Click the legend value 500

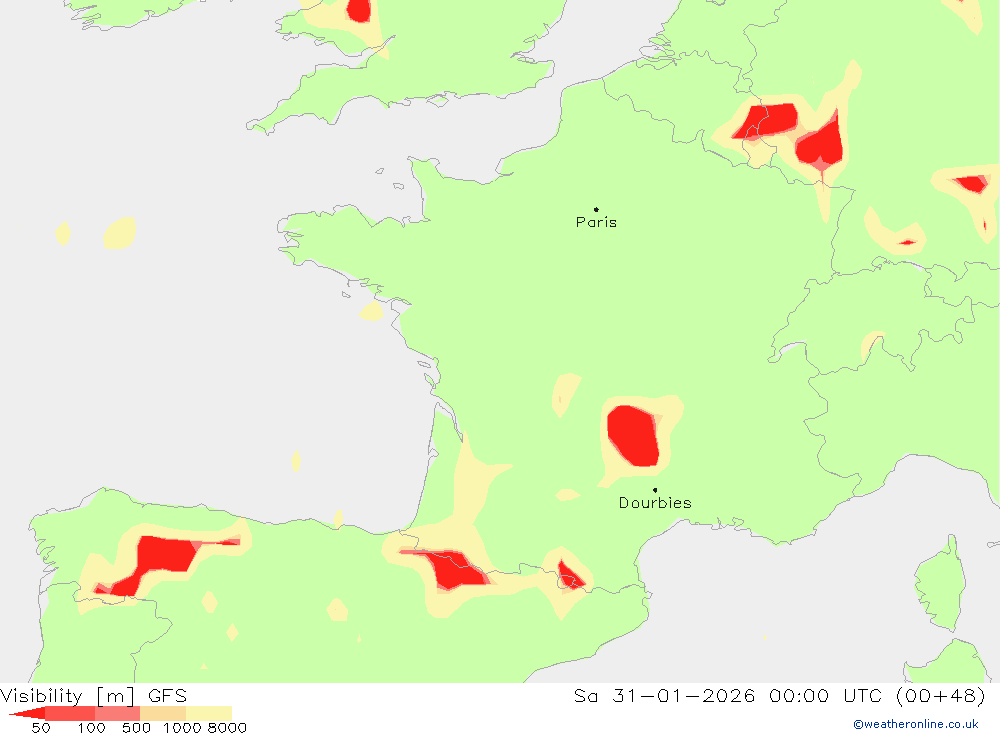pyautogui.click(x=136, y=728)
